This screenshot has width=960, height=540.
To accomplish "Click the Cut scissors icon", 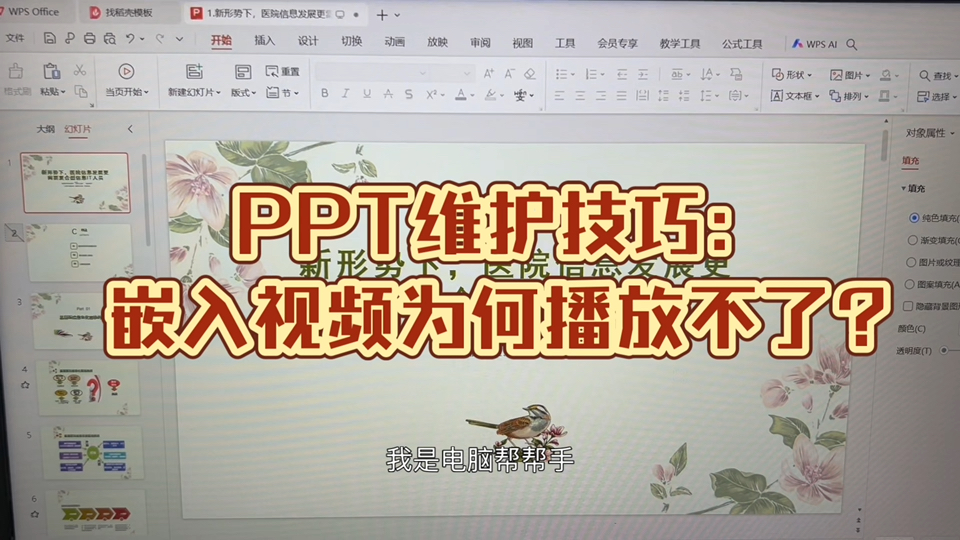I will point(80,70).
